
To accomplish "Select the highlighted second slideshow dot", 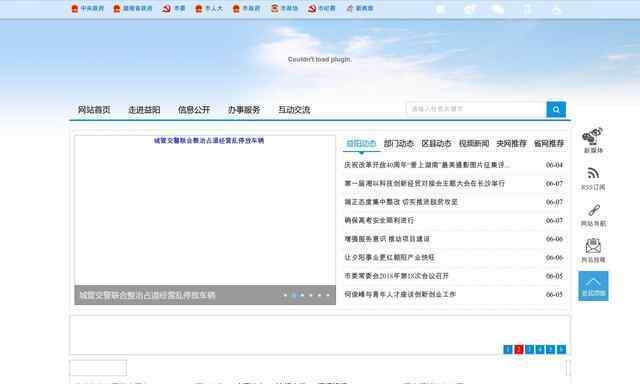I will 294,295.
